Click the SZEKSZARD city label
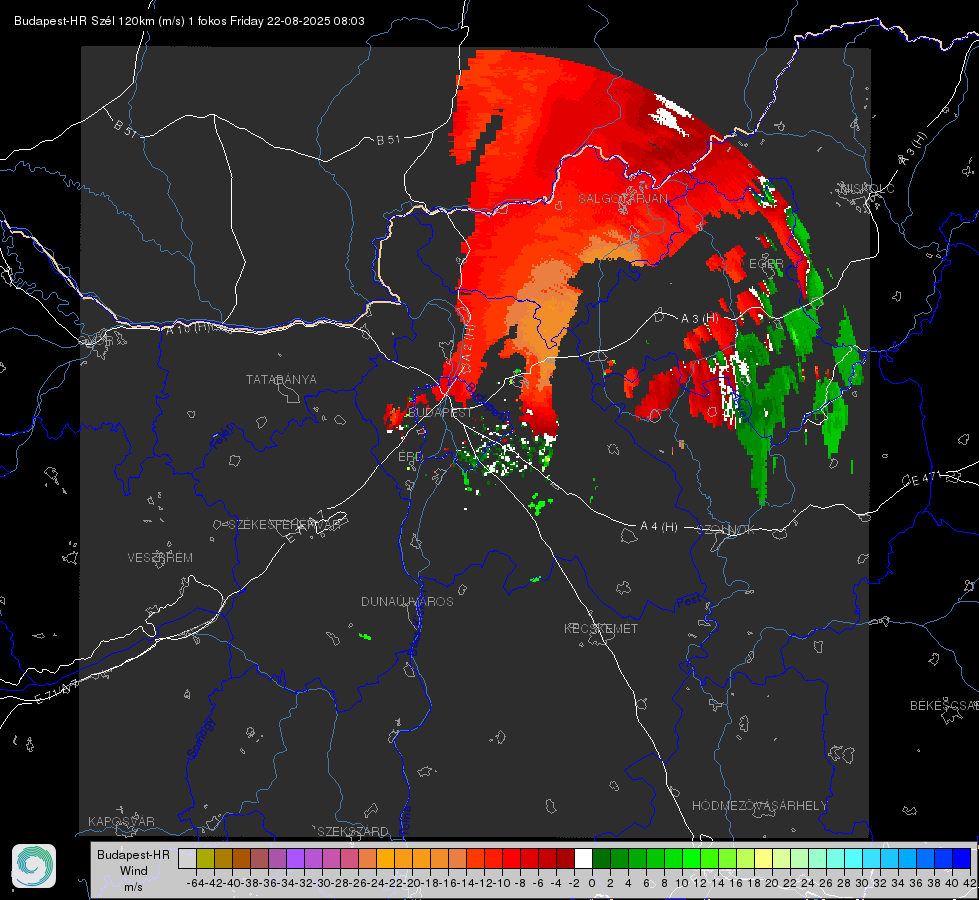Image resolution: width=979 pixels, height=900 pixels. tap(353, 831)
